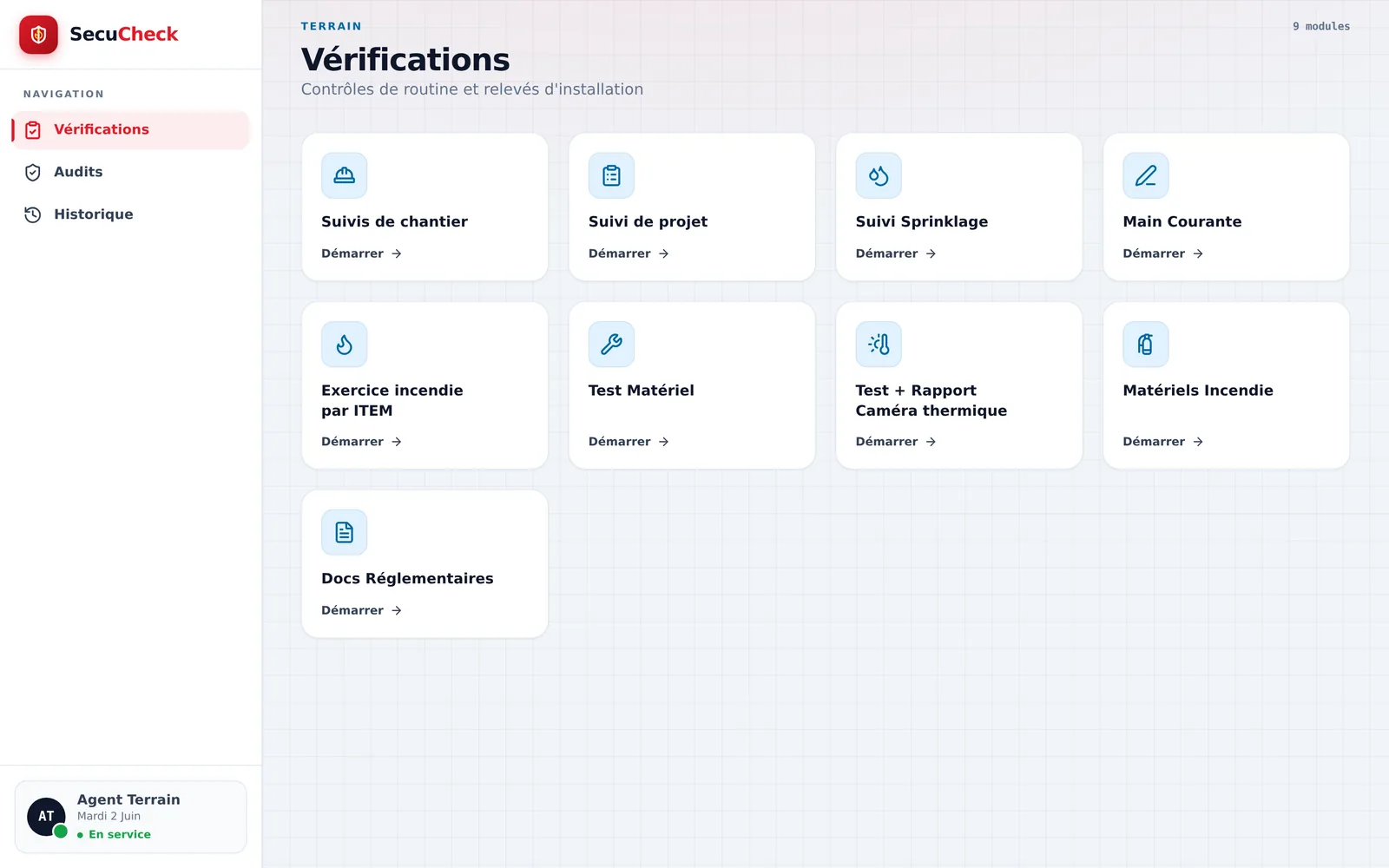The width and height of the screenshot is (1389, 868).
Task: Click the pen icon for Main Courante
Action: click(x=1146, y=175)
